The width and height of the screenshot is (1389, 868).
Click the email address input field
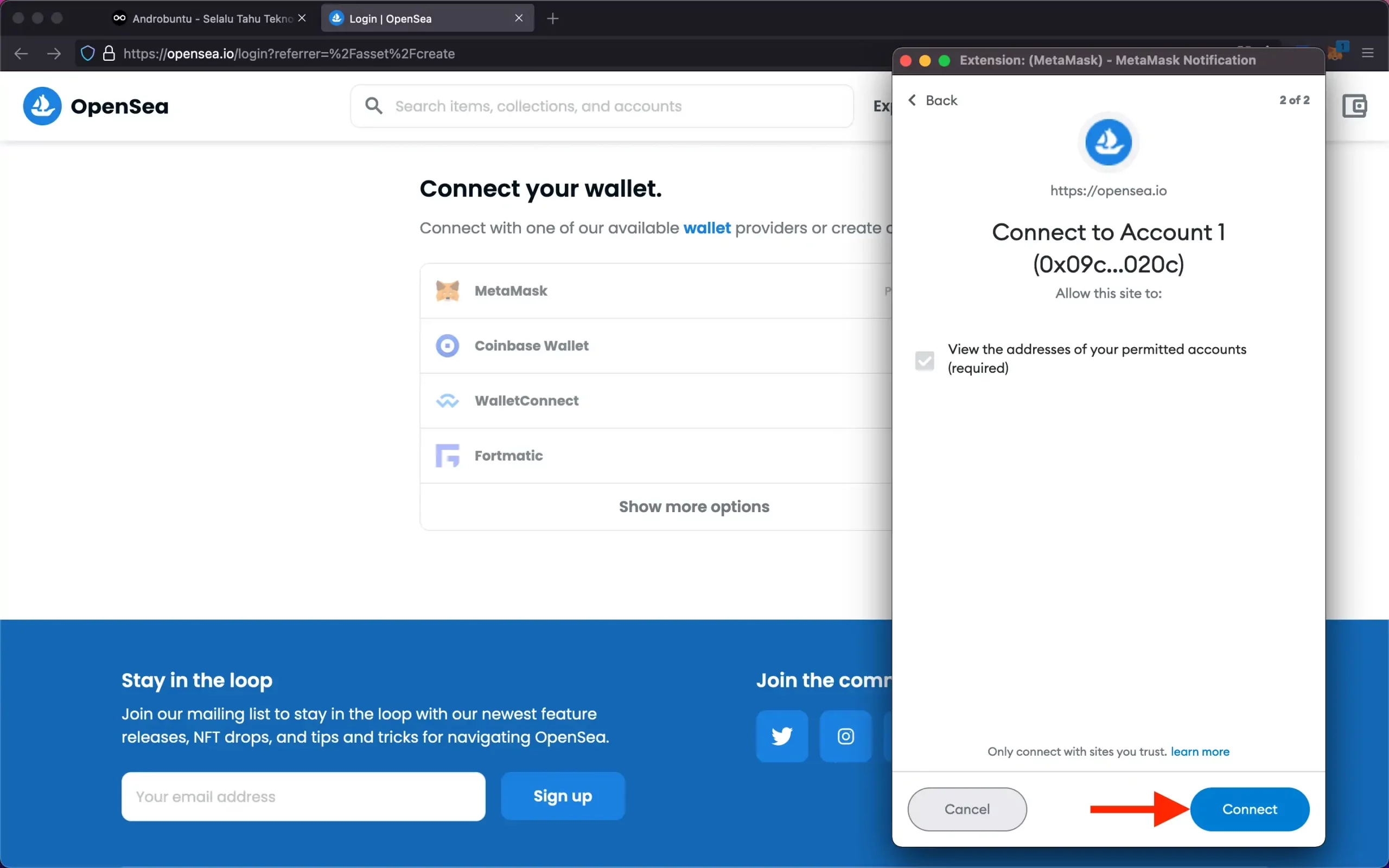(303, 796)
